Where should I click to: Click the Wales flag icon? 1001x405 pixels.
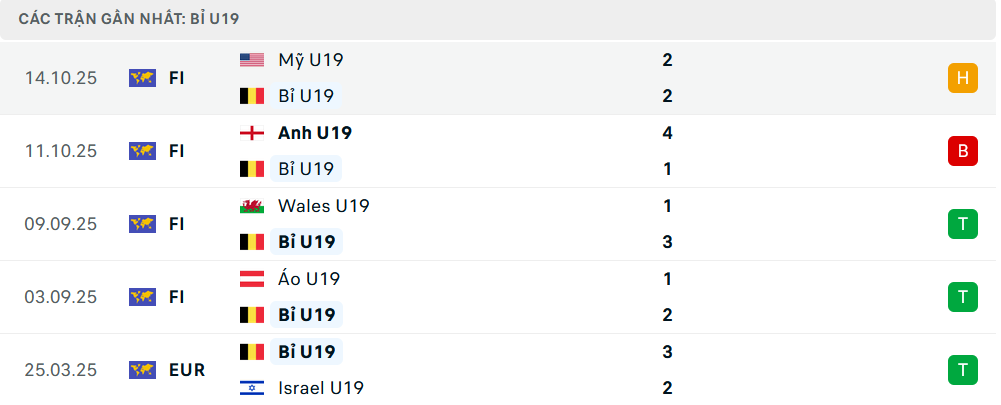[251, 206]
